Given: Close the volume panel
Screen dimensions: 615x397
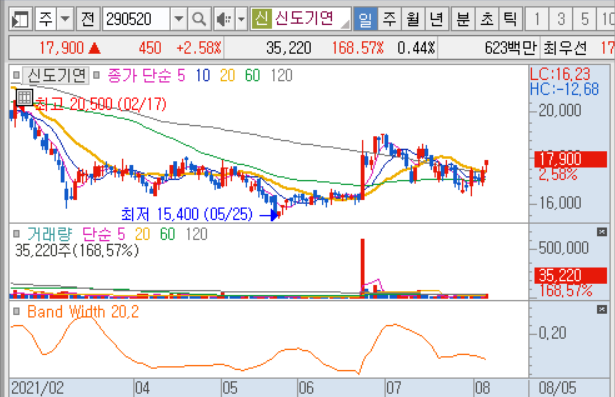Looking at the screenshot, I should [602, 232].
